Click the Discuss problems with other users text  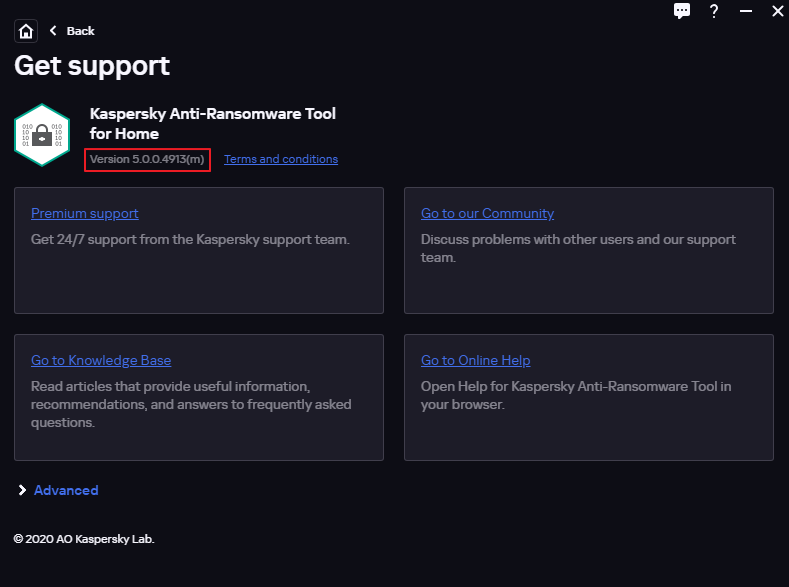pos(578,248)
